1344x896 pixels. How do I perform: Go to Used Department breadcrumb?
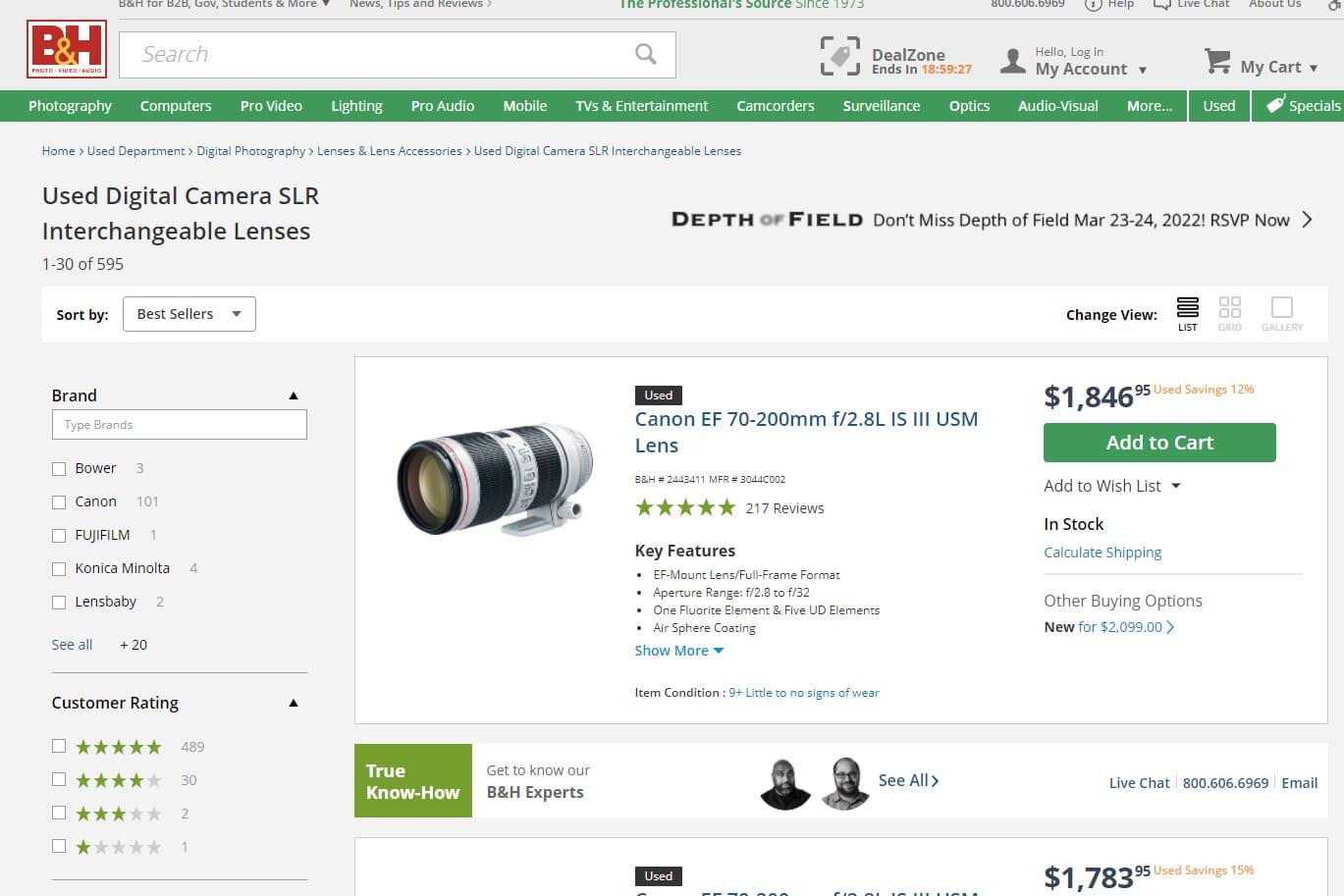pyautogui.click(x=135, y=151)
